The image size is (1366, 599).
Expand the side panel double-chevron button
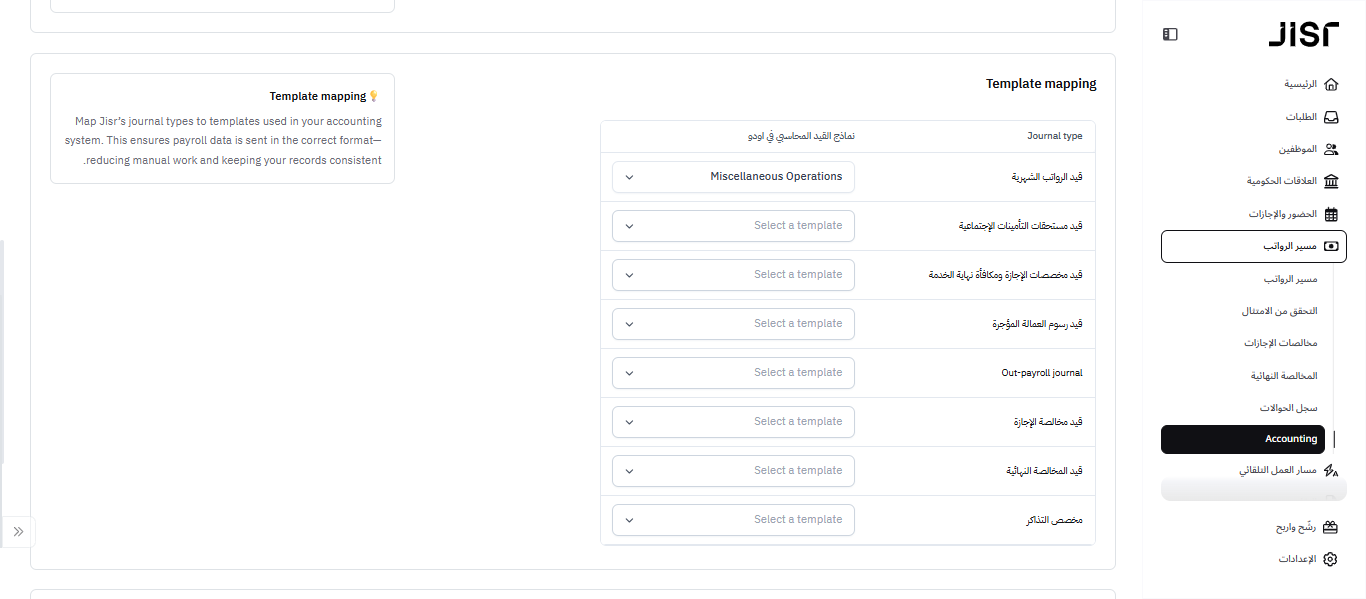pos(18,531)
